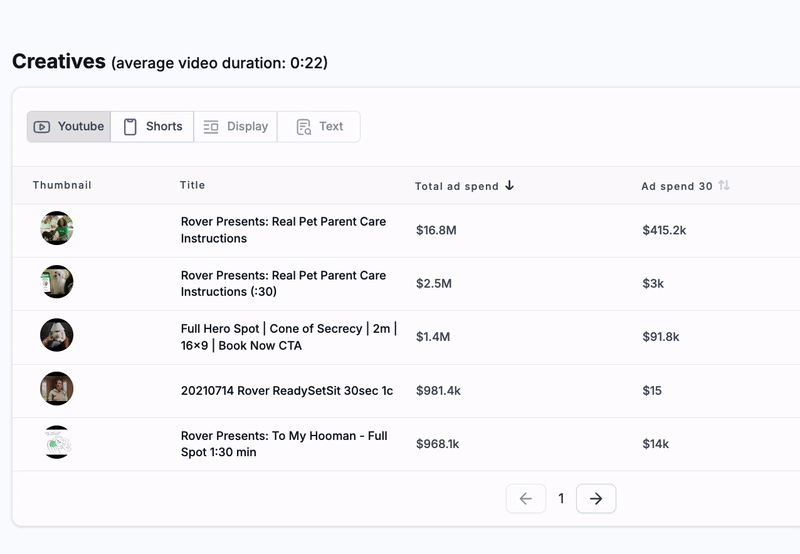Image resolution: width=800 pixels, height=554 pixels.
Task: Click title Rover Presents: To My Hooman
Action: (284, 444)
